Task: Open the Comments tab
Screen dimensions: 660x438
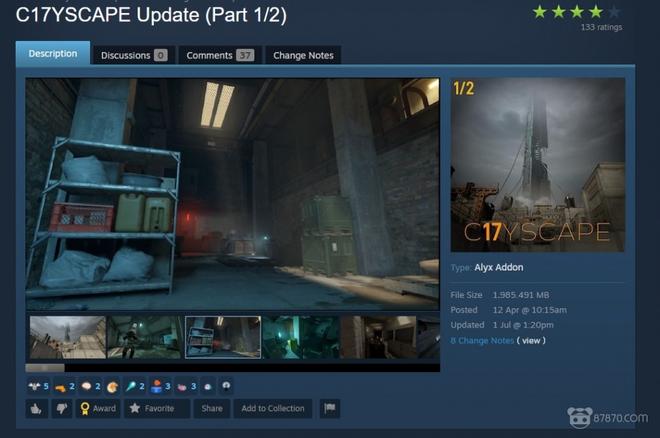Action: click(x=220, y=55)
